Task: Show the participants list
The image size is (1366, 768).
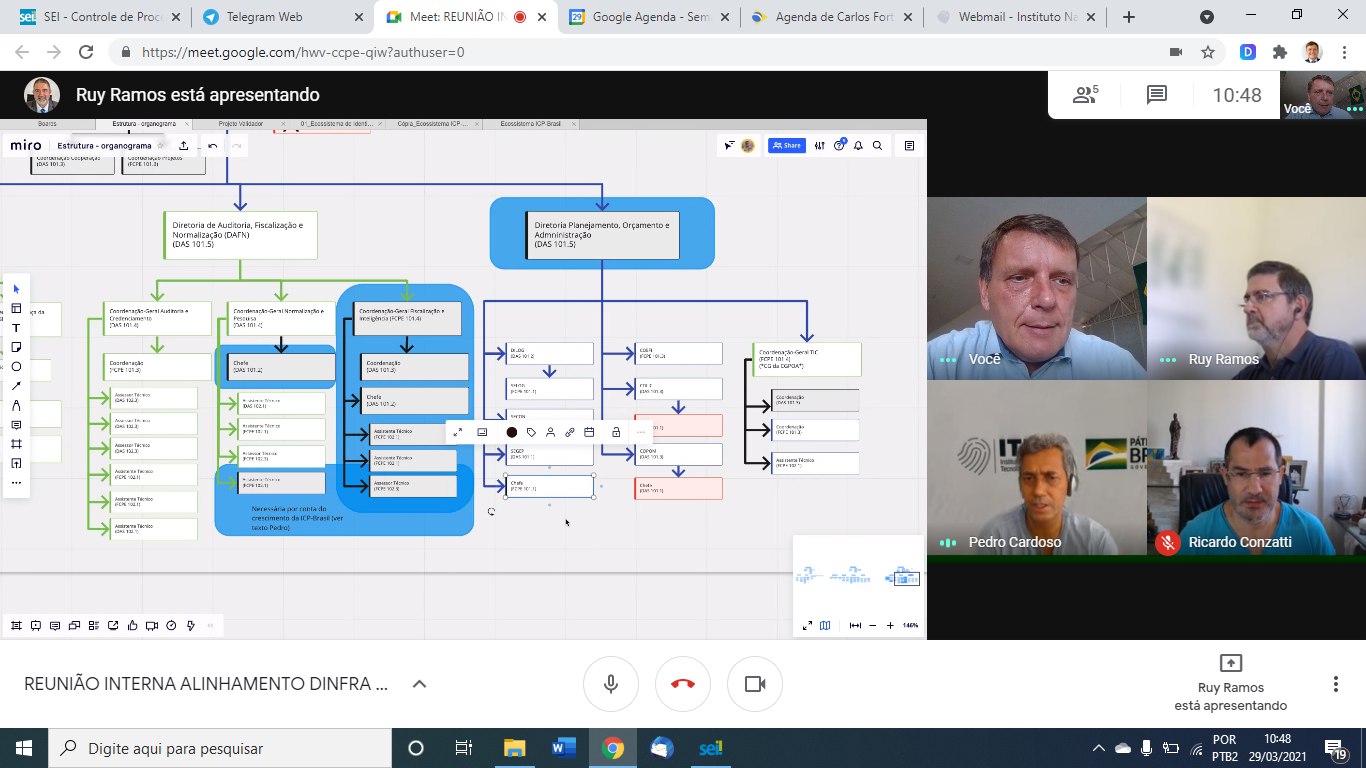Action: [1085, 95]
